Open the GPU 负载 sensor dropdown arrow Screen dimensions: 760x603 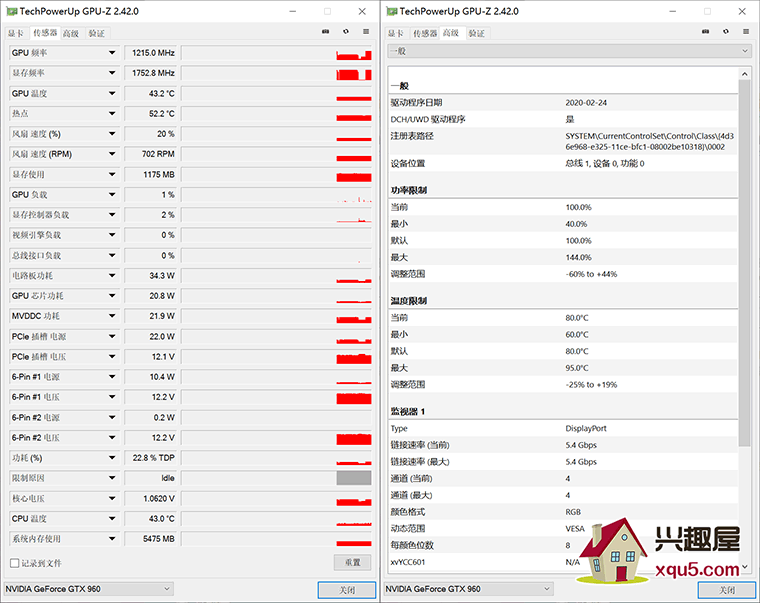112,195
